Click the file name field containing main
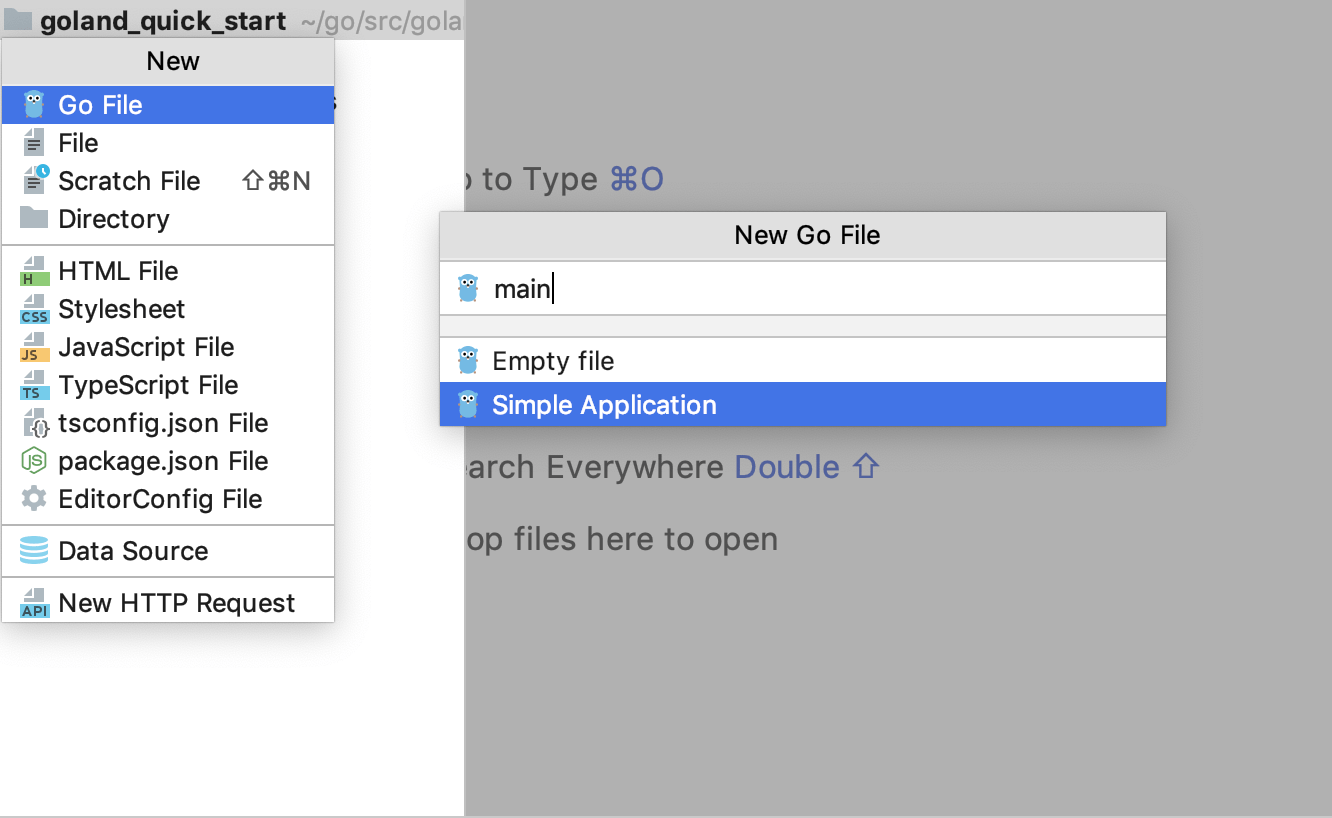The image size is (1332, 818). pyautogui.click(x=803, y=288)
